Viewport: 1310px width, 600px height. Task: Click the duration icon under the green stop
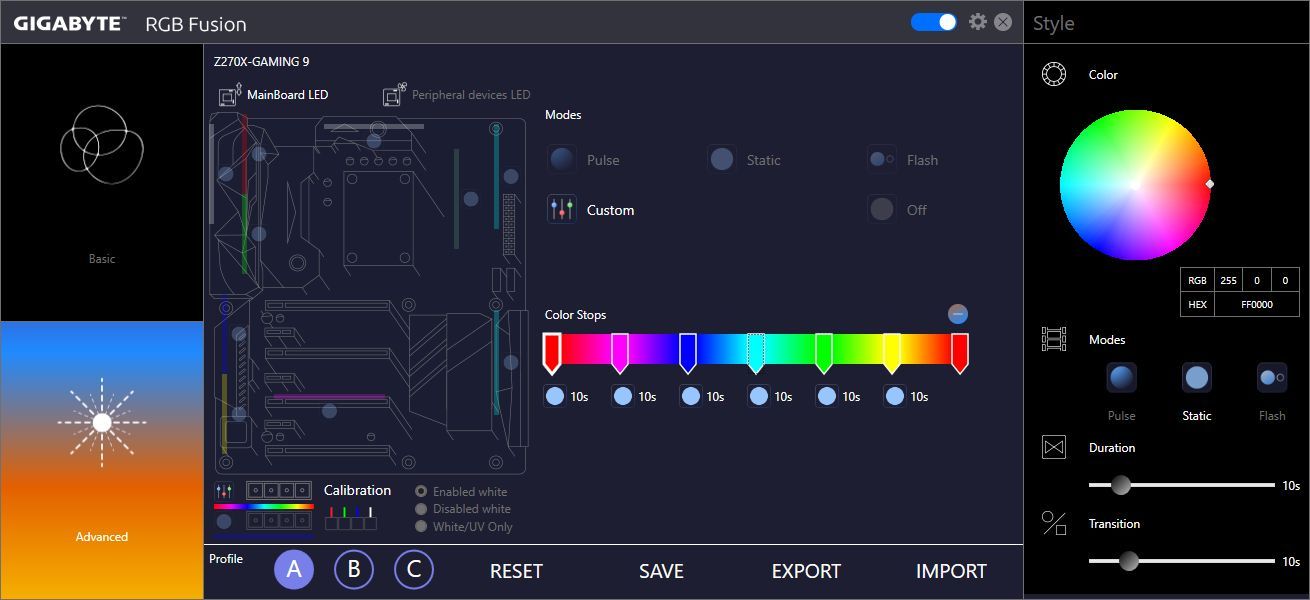click(x=827, y=396)
